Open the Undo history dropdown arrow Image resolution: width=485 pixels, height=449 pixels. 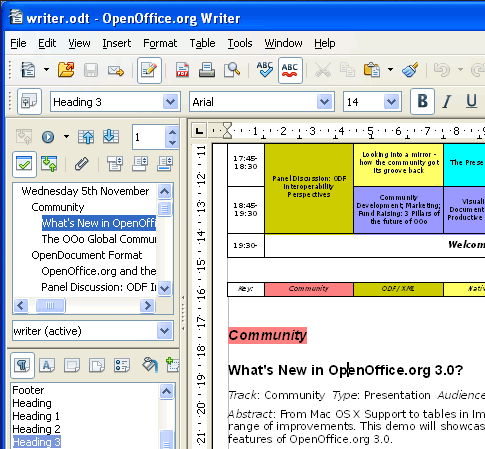coord(460,70)
